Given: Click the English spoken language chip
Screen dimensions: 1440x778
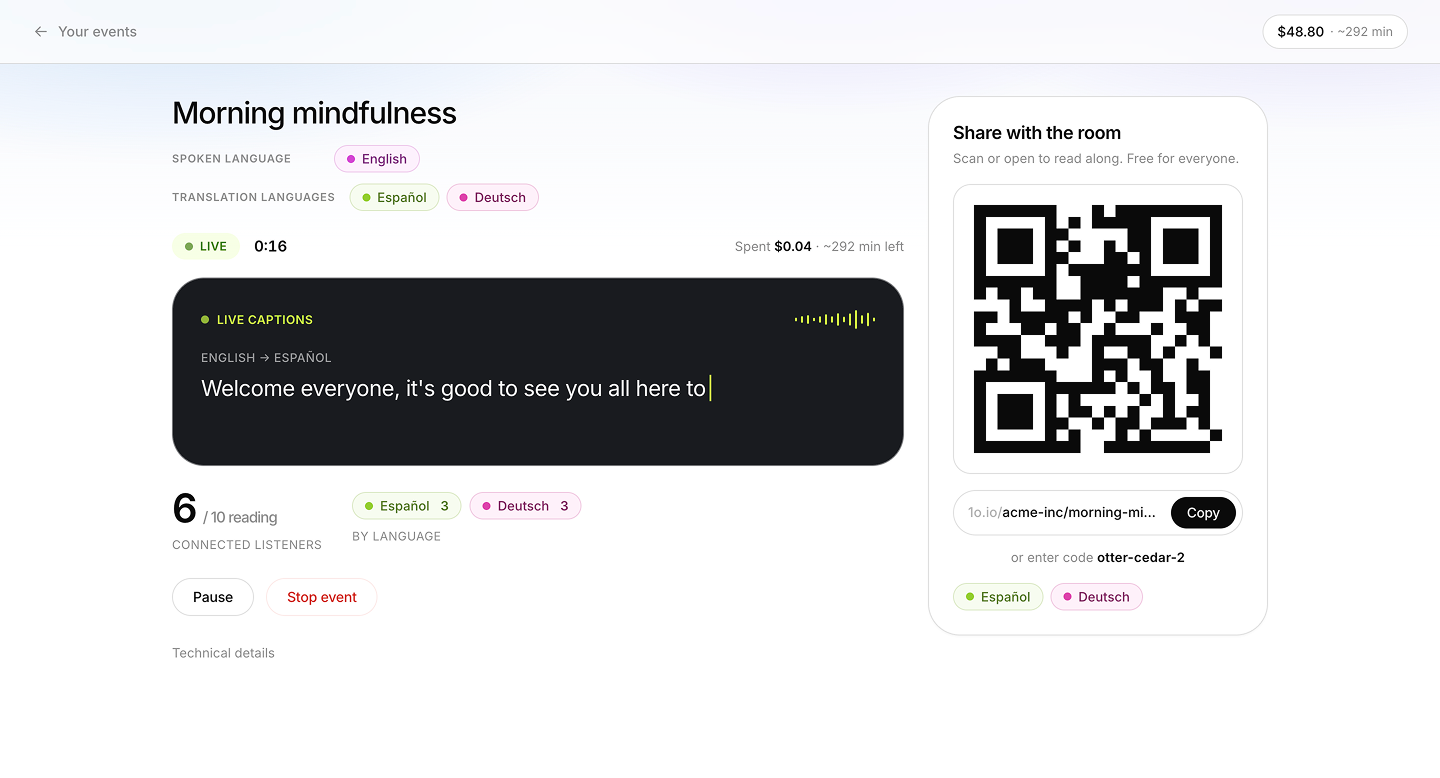Looking at the screenshot, I should (x=377, y=159).
